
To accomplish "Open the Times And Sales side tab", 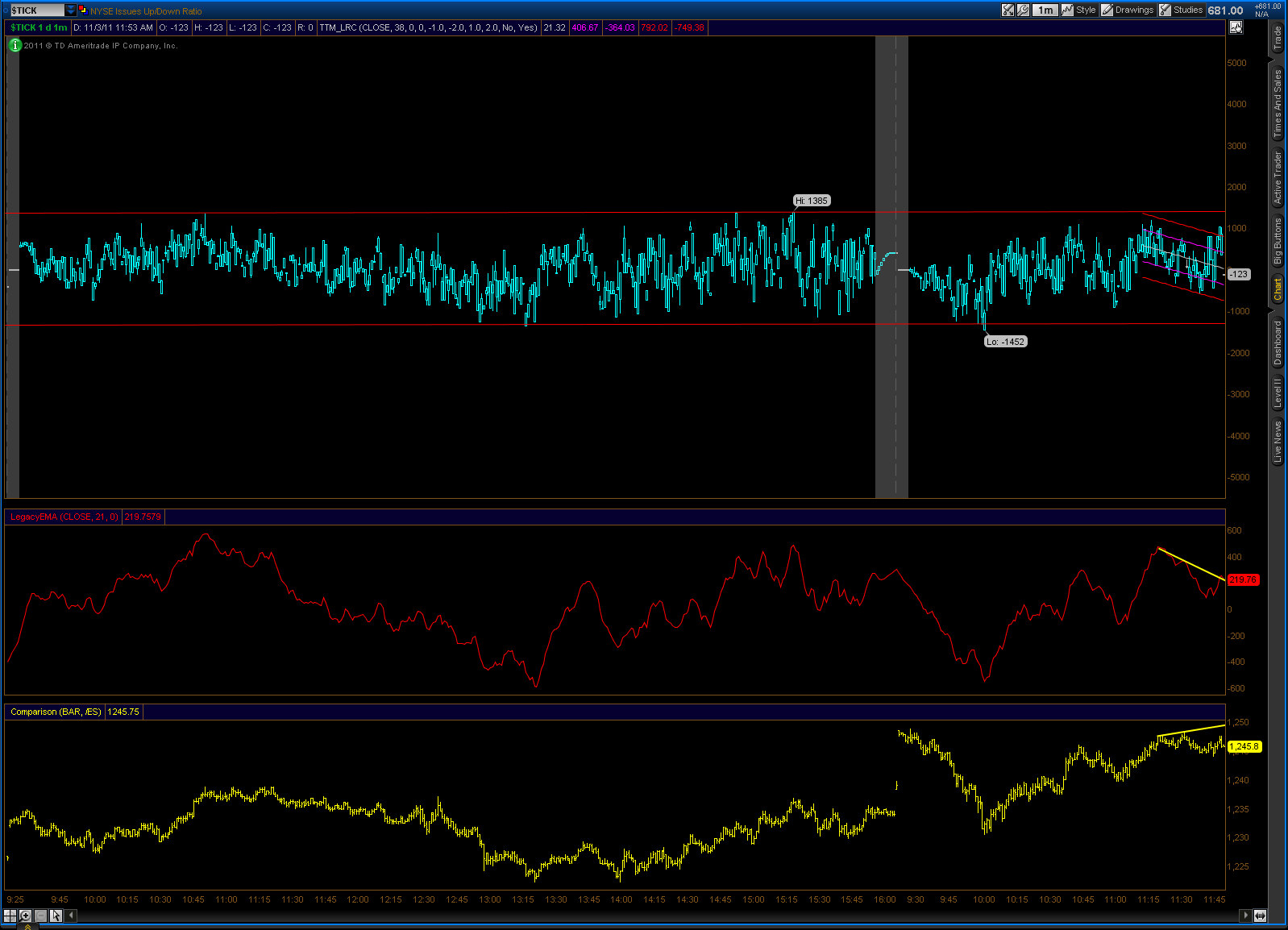I will (1278, 102).
